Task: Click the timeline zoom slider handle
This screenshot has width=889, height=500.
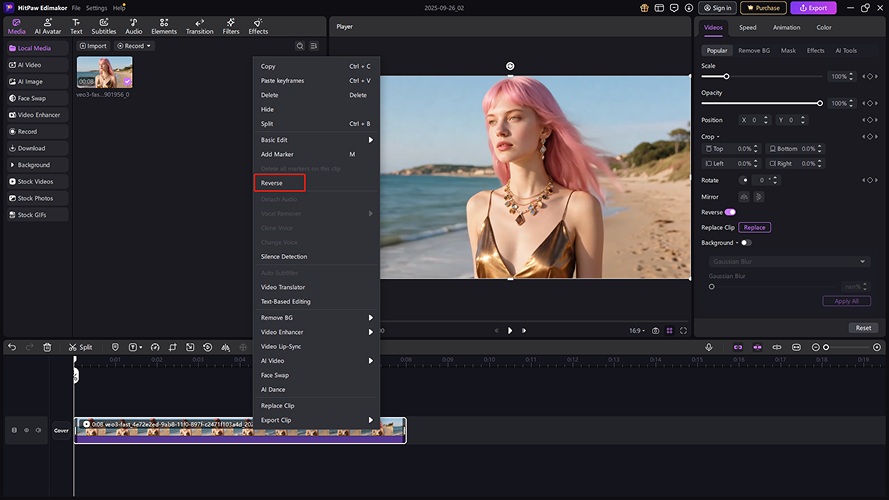Action: pyautogui.click(x=826, y=347)
